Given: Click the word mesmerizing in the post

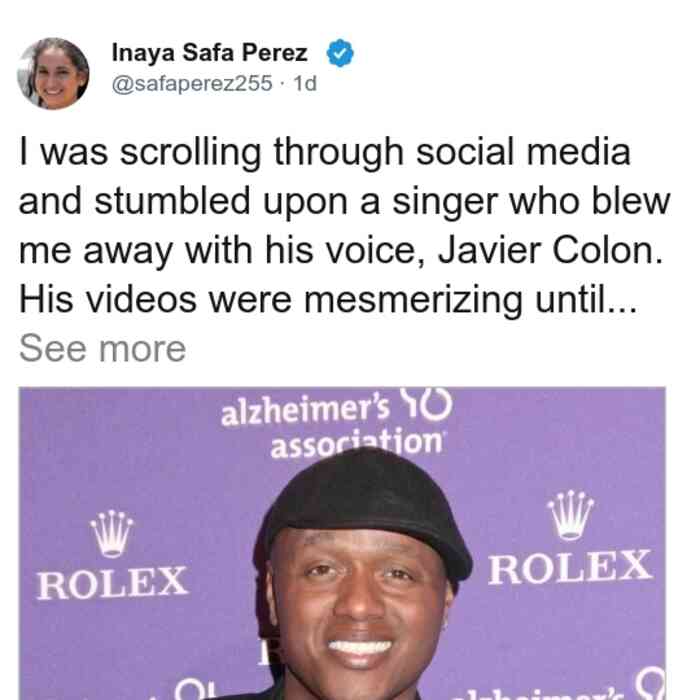Looking at the screenshot, I should click(413, 300).
